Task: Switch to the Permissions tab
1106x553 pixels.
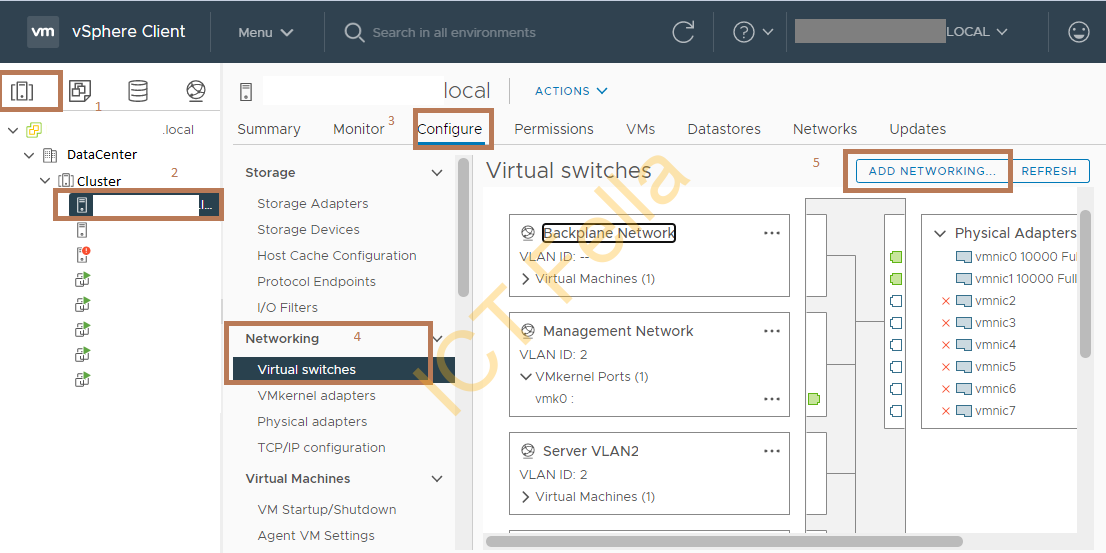Action: [554, 129]
